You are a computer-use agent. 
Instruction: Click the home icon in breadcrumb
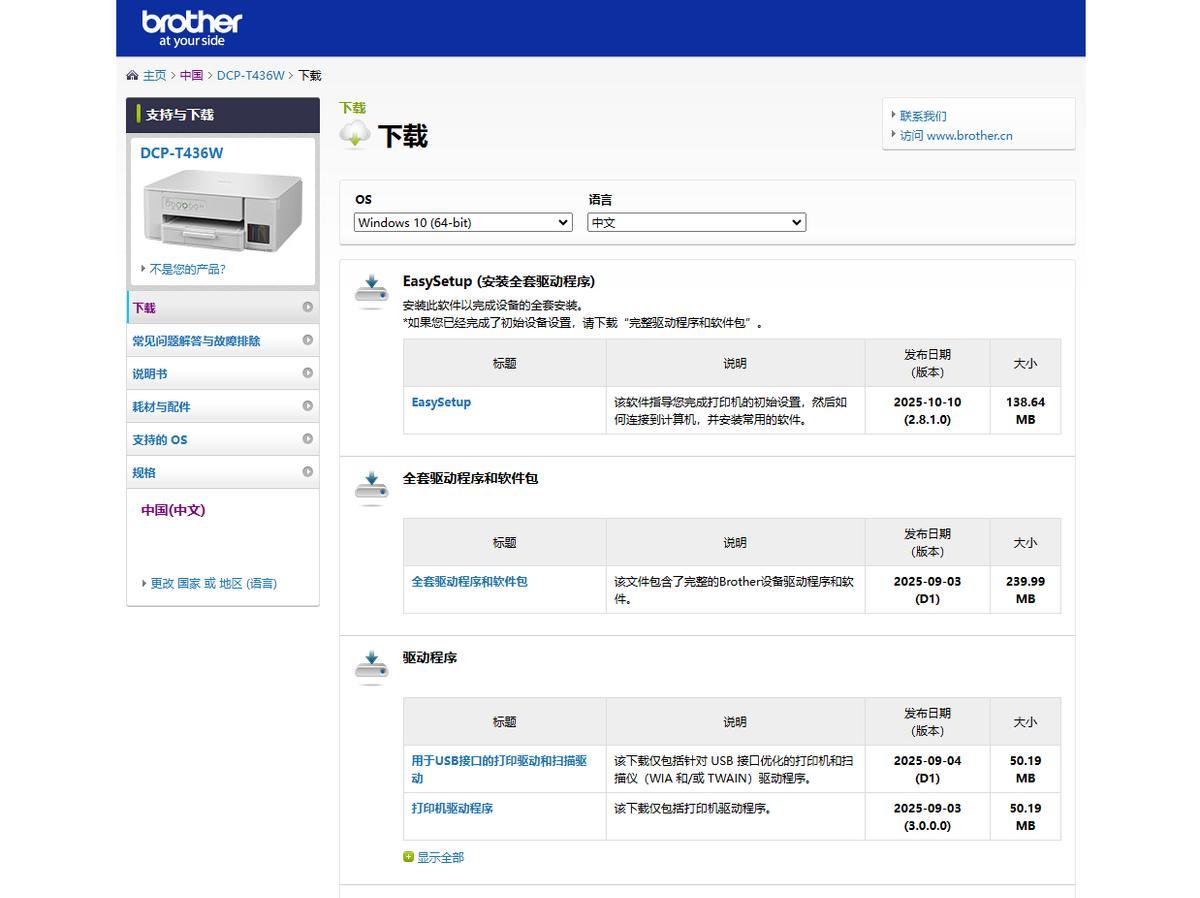pos(132,76)
